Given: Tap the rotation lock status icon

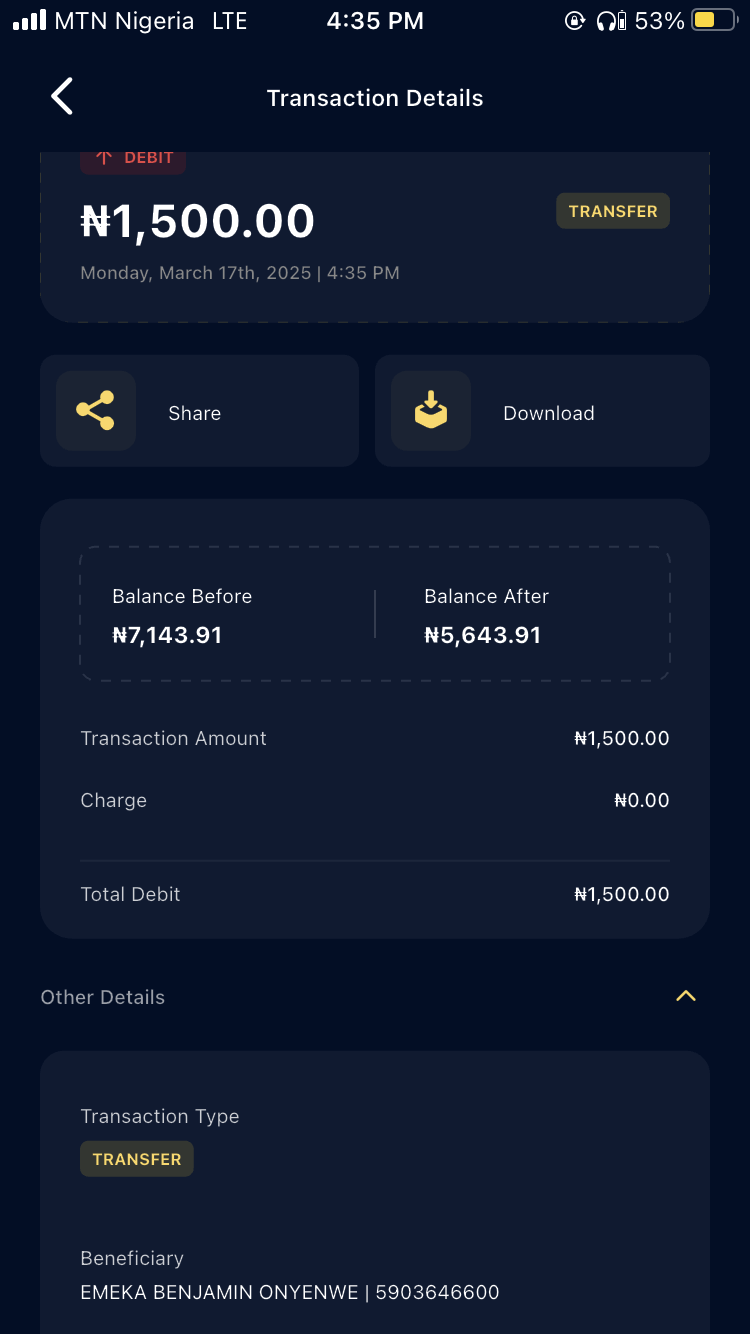Looking at the screenshot, I should point(574,20).
